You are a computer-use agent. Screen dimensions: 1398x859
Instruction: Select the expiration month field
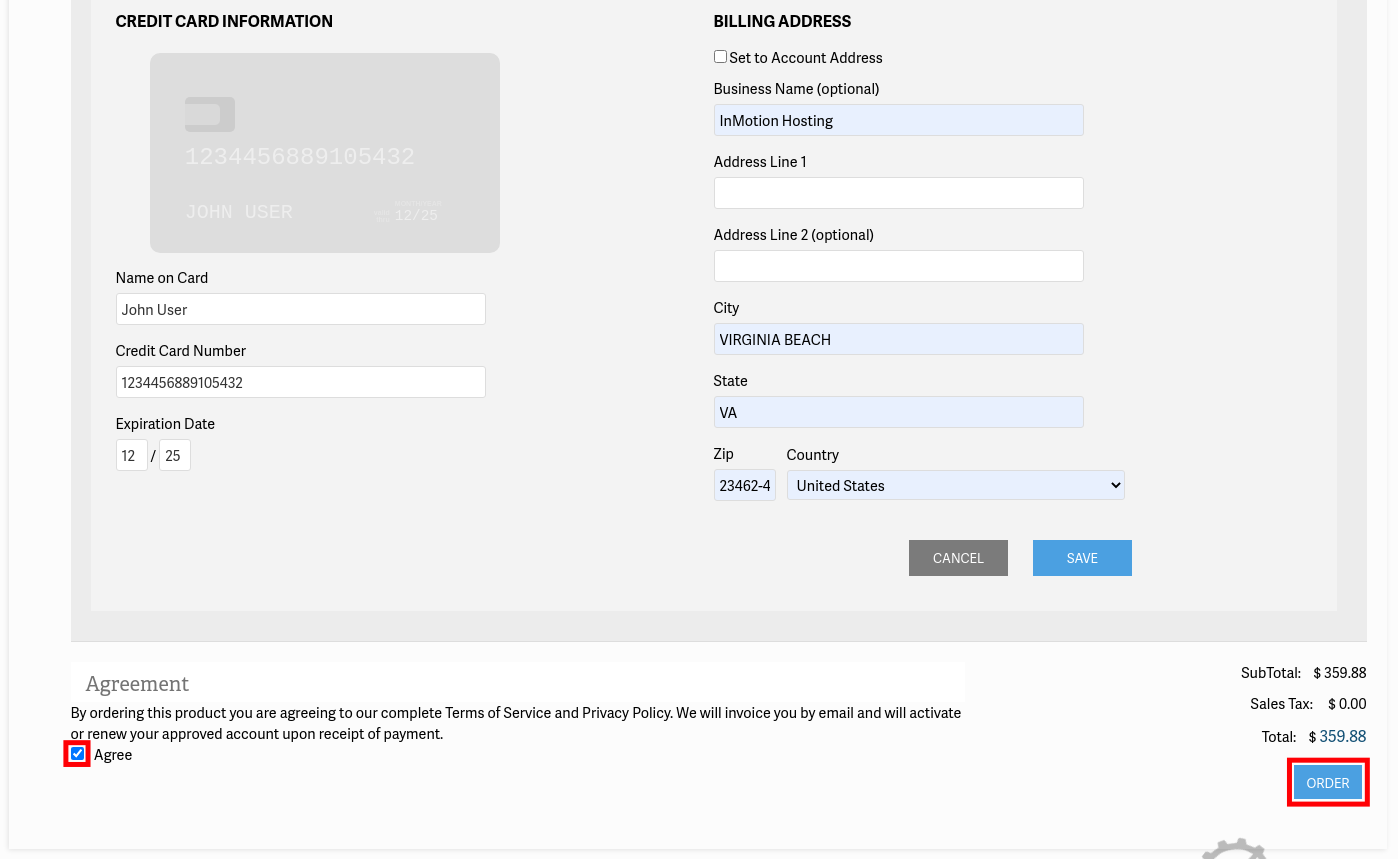point(131,456)
